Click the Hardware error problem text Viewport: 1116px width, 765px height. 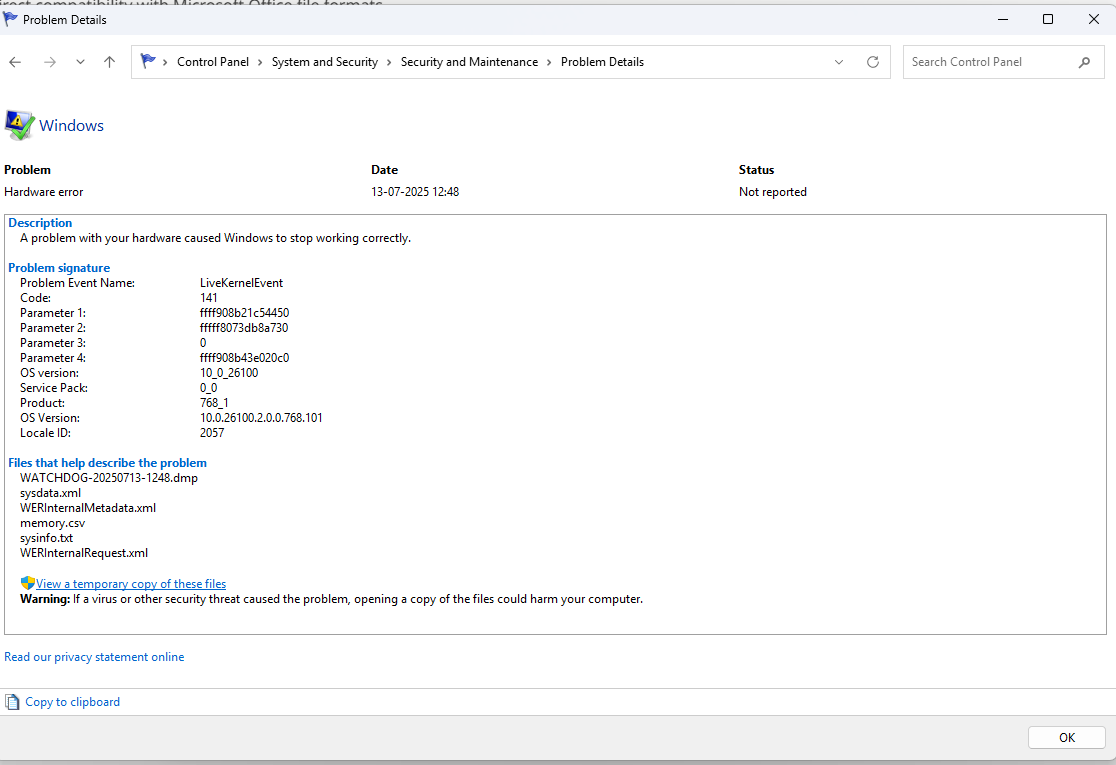click(x=43, y=191)
